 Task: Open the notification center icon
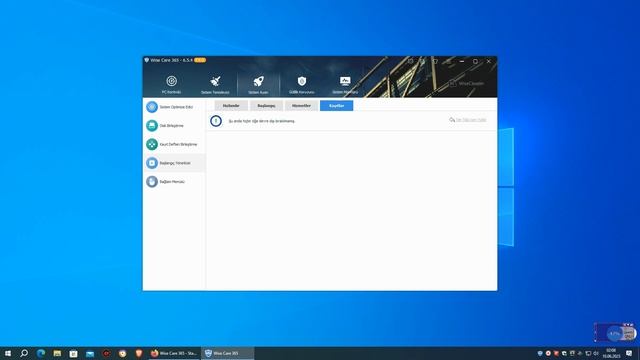tap(629, 353)
